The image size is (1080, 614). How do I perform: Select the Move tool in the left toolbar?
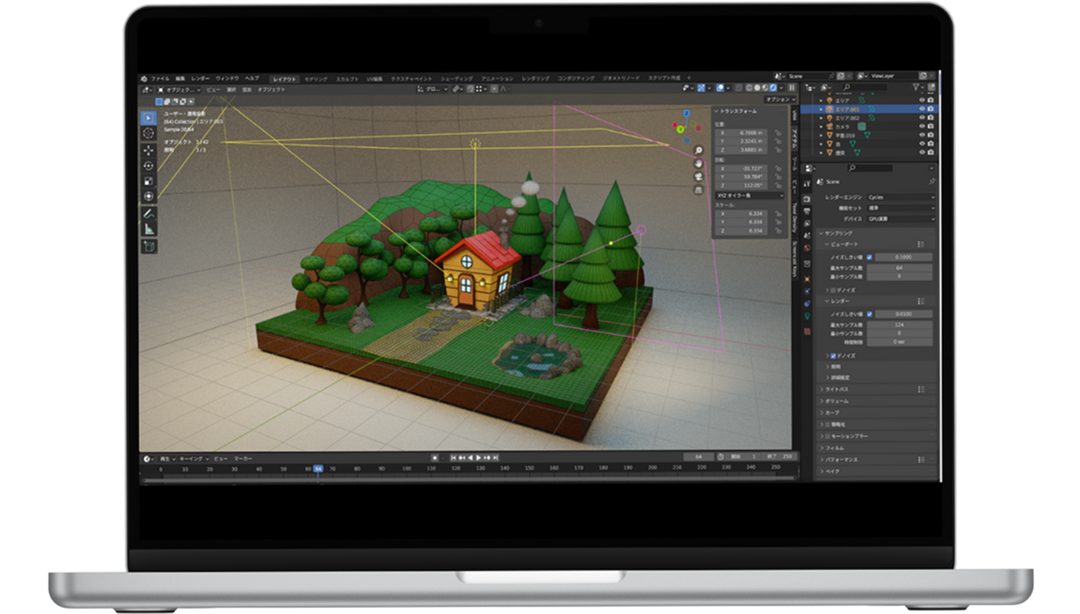point(149,149)
